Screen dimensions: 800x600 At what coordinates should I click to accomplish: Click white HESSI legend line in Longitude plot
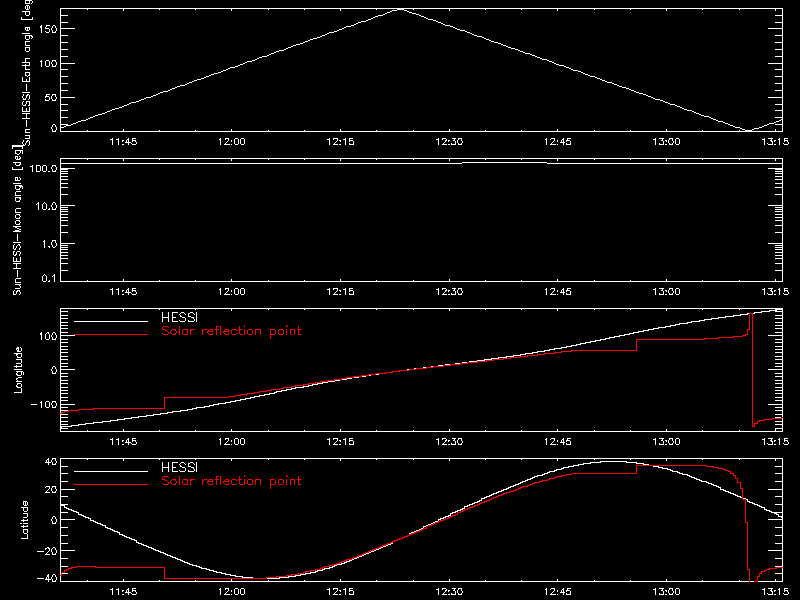pos(111,321)
